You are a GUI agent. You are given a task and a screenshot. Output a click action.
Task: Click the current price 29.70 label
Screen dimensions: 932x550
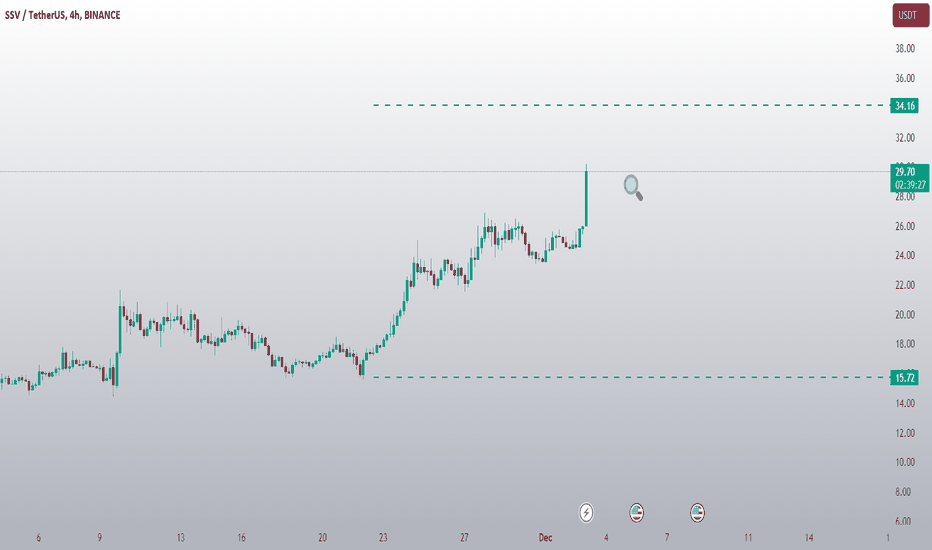coord(906,172)
